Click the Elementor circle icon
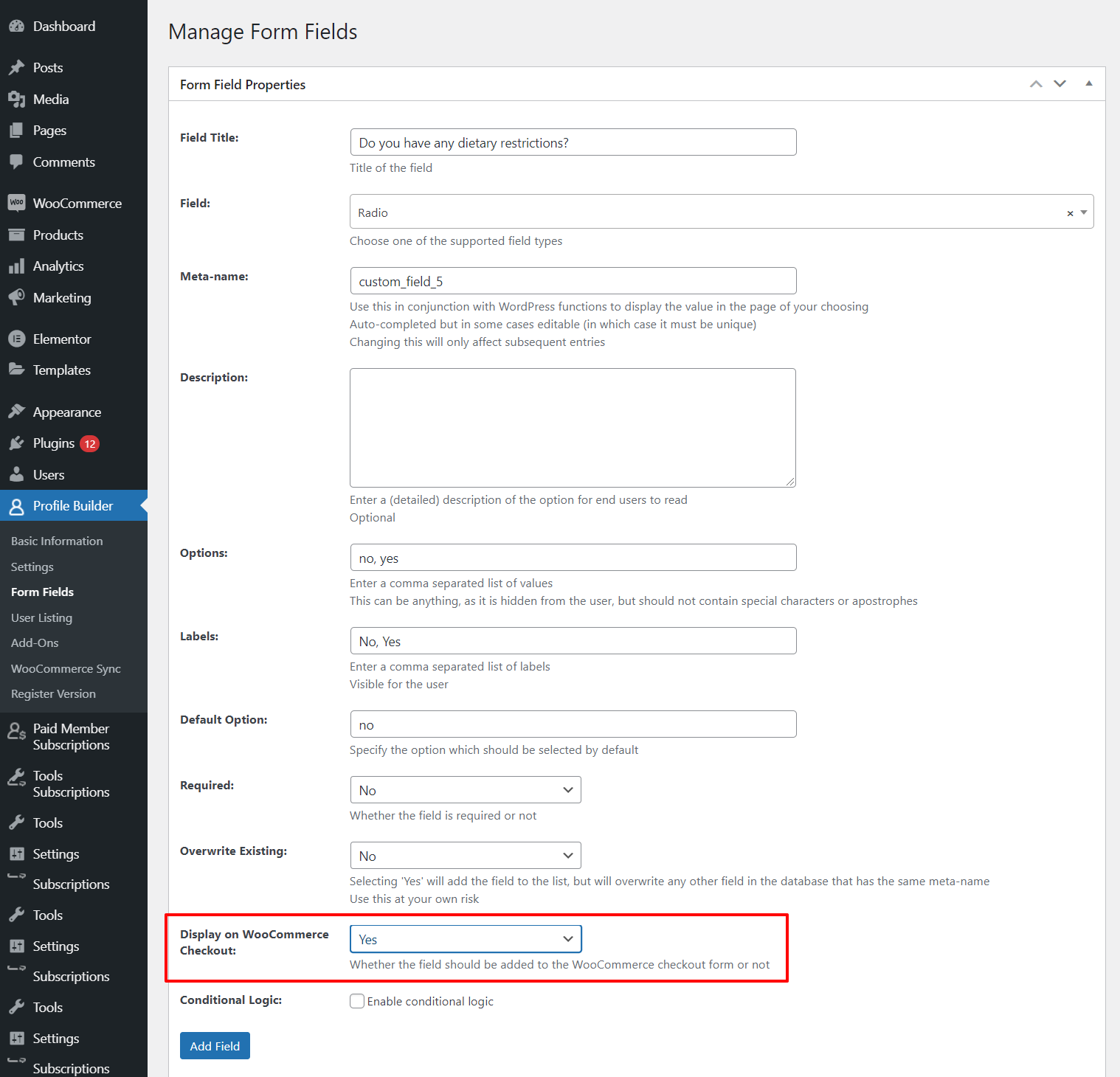The image size is (1120, 1077). (16, 339)
